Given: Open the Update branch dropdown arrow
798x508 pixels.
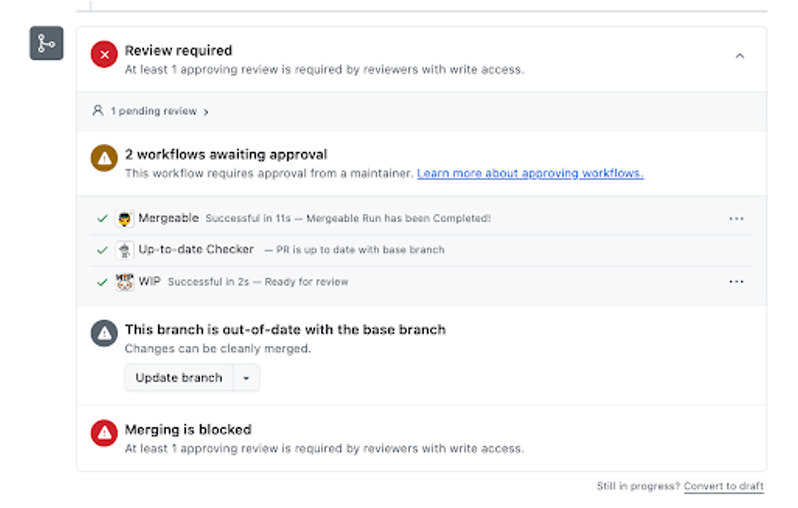Looking at the screenshot, I should 247,378.
